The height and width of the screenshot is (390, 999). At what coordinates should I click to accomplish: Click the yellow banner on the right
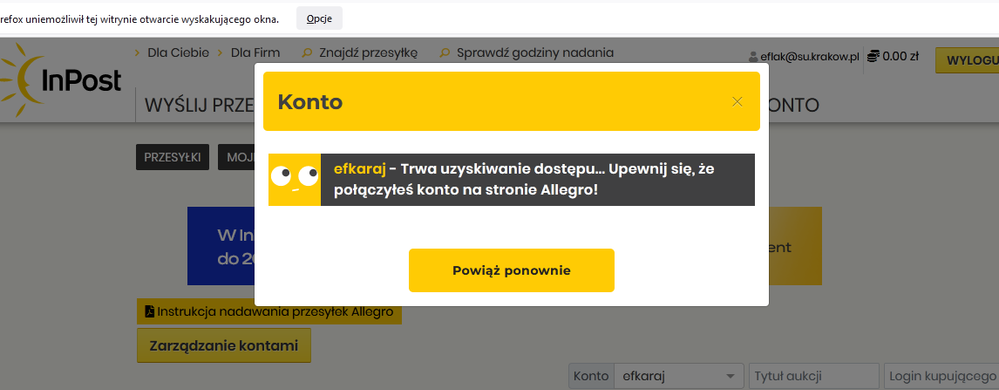(x=795, y=246)
